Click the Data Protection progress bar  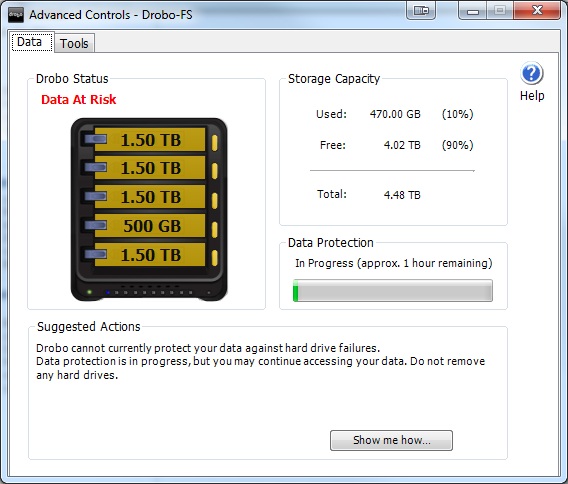393,290
